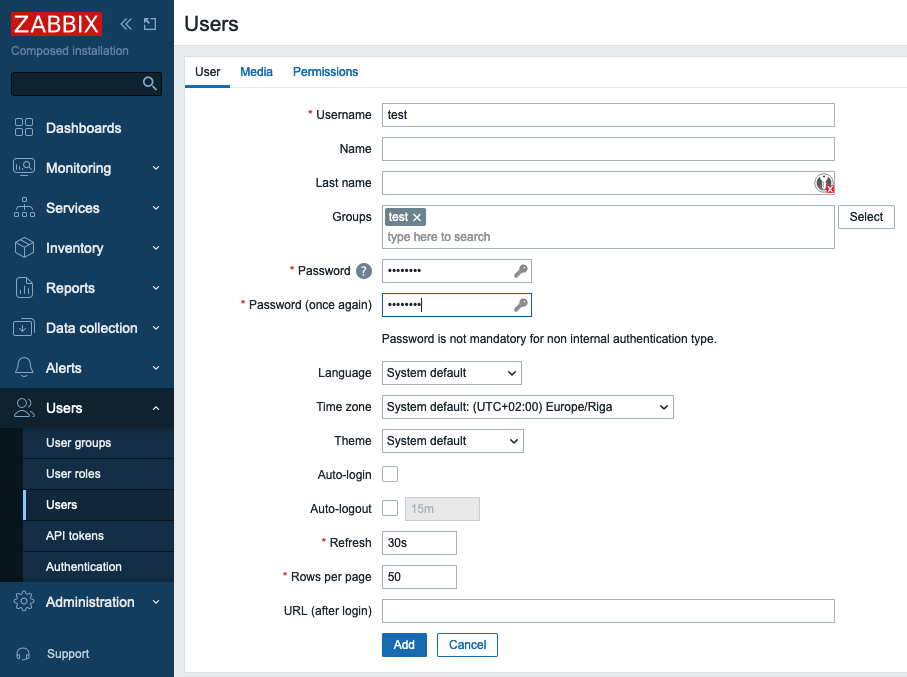Image resolution: width=907 pixels, height=677 pixels.
Task: Click the sidebar kiosk/hide window icon
Action: tap(150, 24)
